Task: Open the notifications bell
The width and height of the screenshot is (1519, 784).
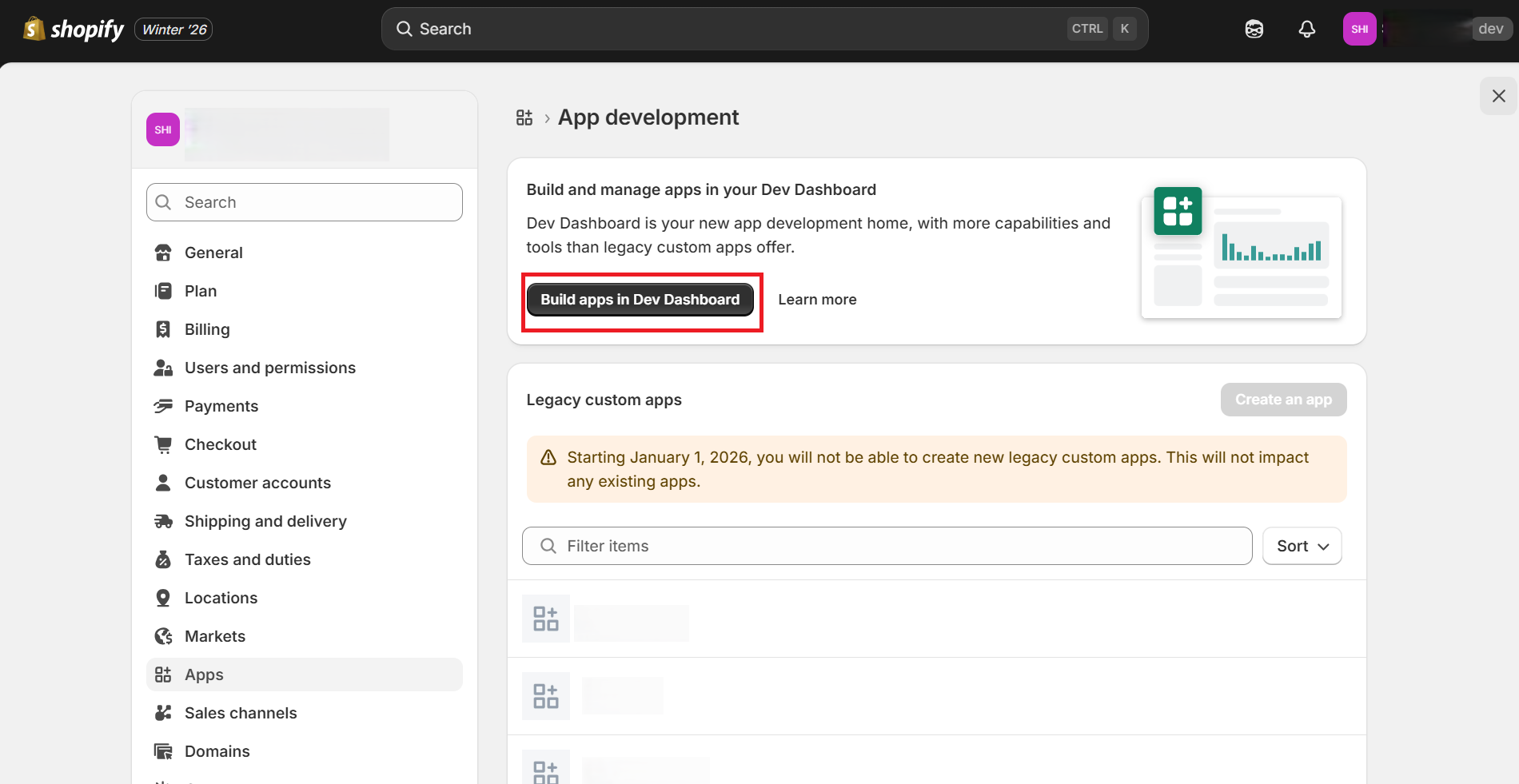Action: pos(1306,30)
